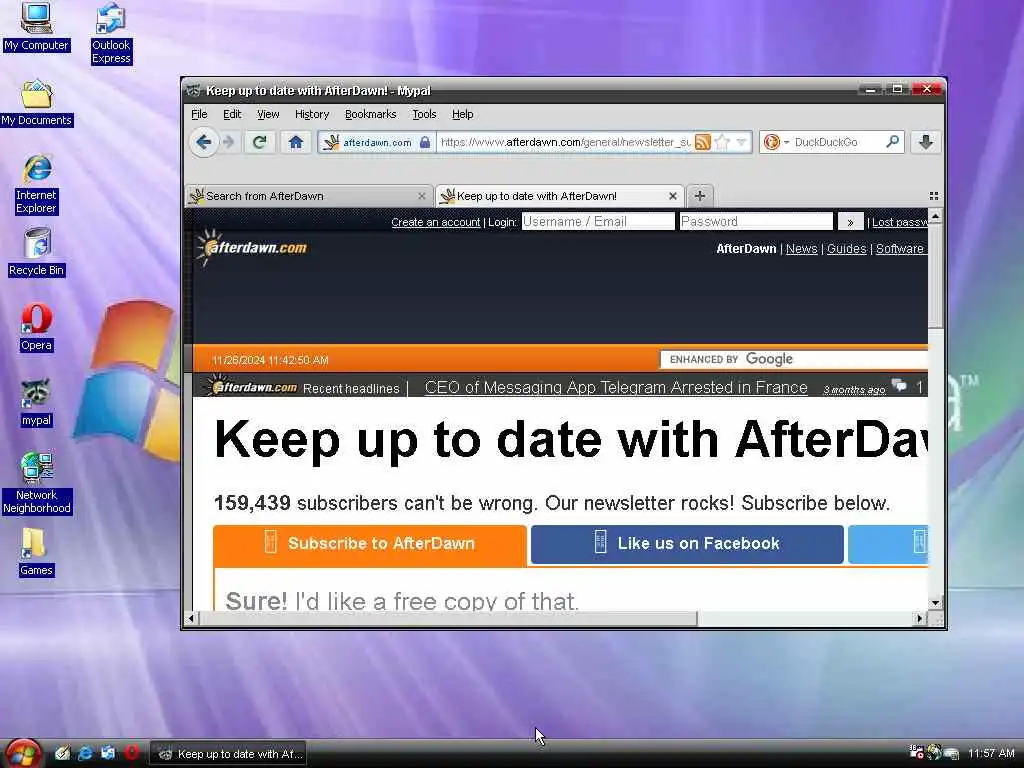This screenshot has height=768, width=1024.
Task: Click the page's vertical scrollbar down arrow
Action: point(935,602)
